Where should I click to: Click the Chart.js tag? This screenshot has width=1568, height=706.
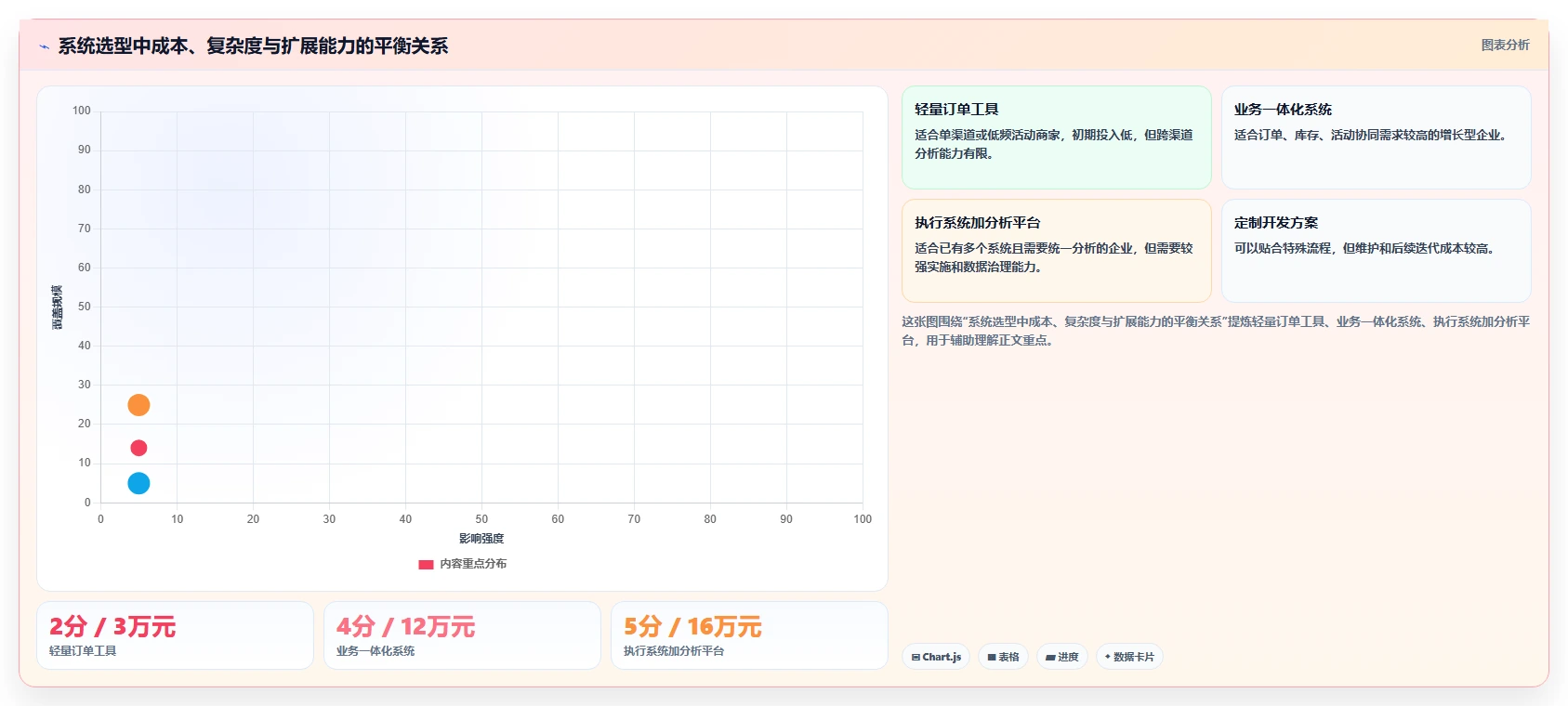(x=936, y=657)
